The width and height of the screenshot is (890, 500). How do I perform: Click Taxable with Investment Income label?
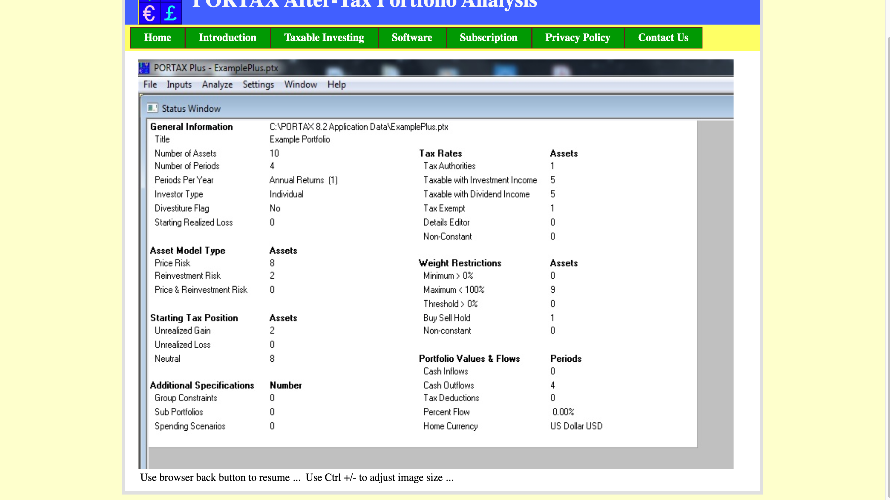click(x=480, y=180)
